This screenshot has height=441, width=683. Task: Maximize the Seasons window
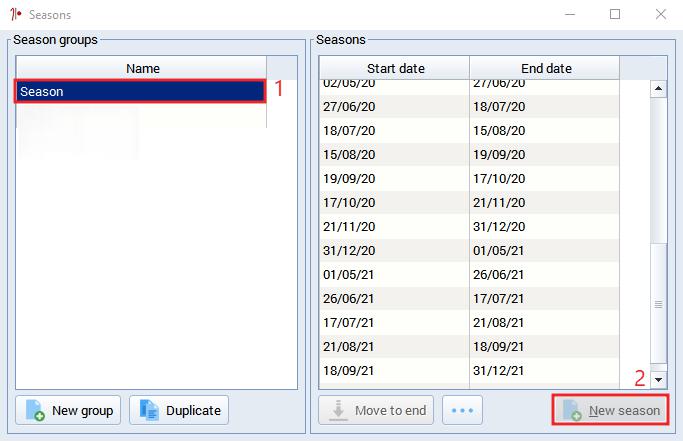pos(615,14)
